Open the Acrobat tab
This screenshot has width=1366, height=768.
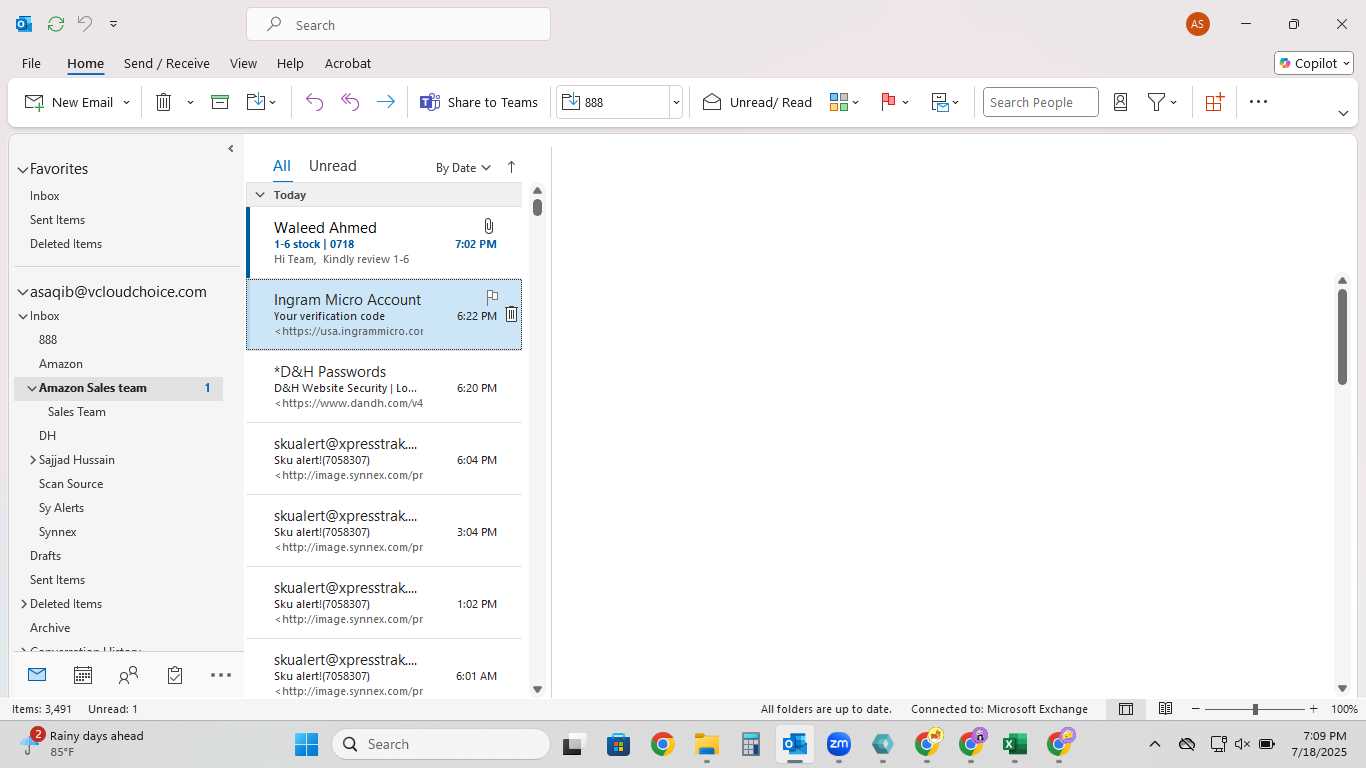tap(348, 63)
